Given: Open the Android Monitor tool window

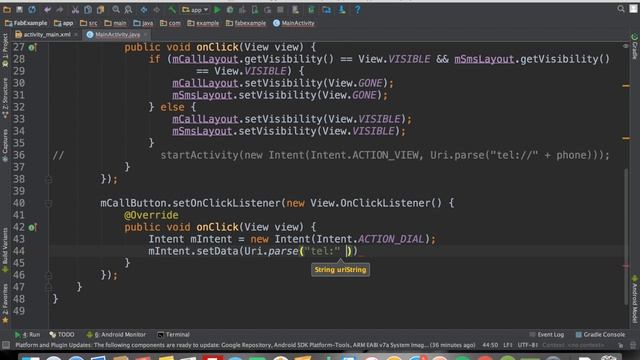Looking at the screenshot, I should click(116, 334).
